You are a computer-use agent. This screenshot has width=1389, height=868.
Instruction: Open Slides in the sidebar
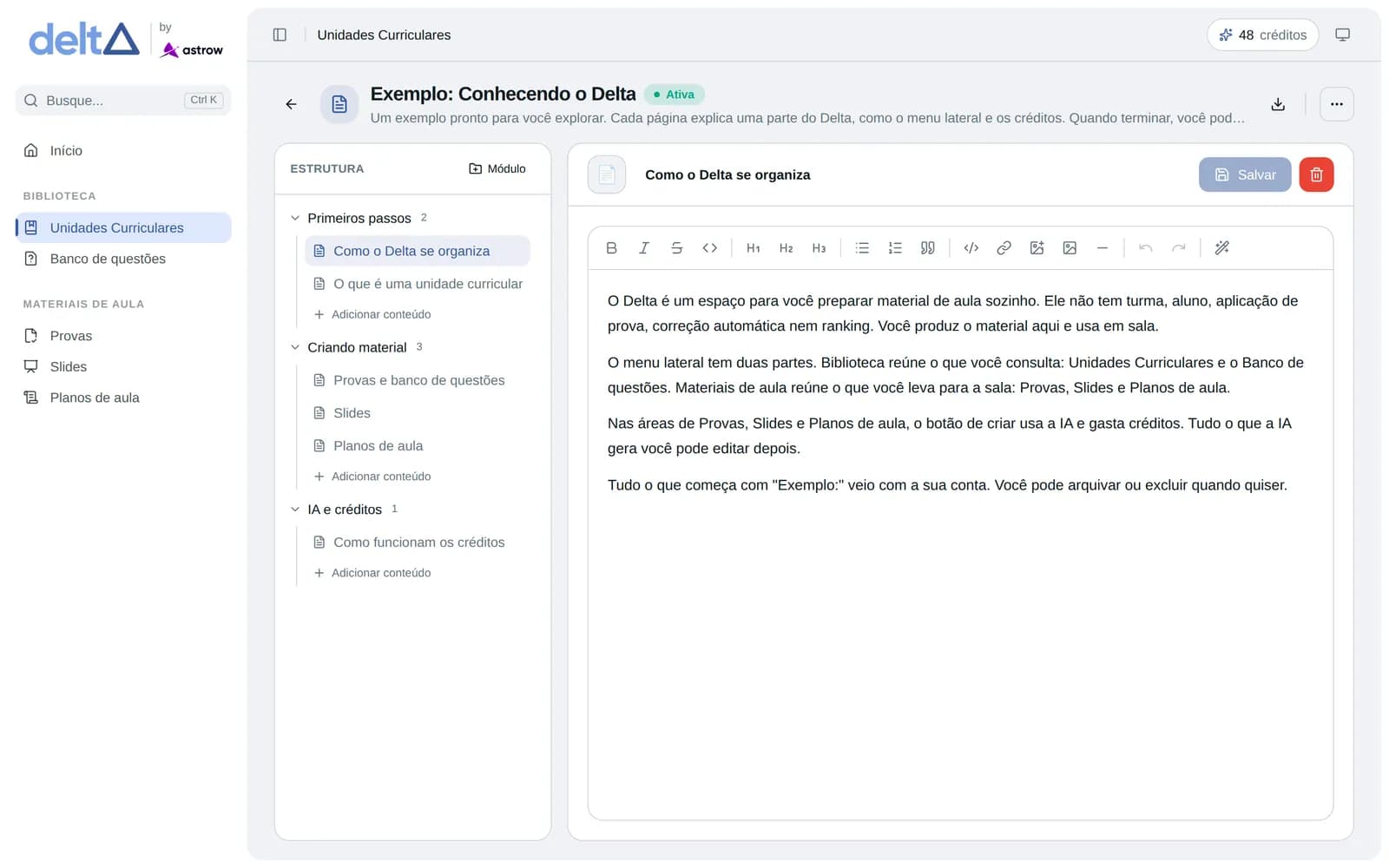(x=123, y=367)
